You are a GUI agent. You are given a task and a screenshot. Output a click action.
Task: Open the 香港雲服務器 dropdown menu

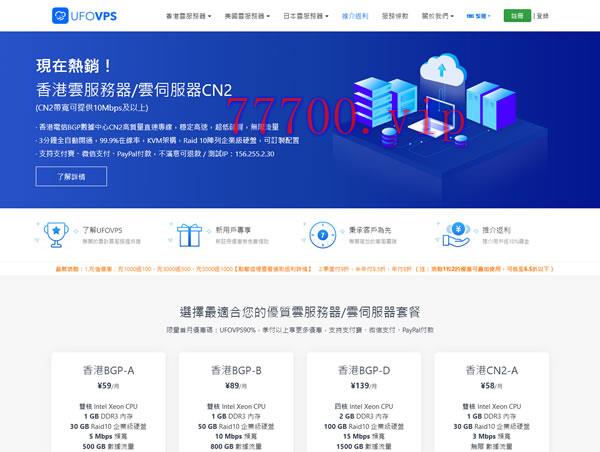click(188, 16)
